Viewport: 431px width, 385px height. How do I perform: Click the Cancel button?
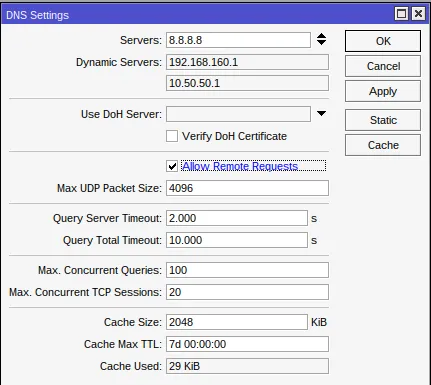(x=383, y=66)
